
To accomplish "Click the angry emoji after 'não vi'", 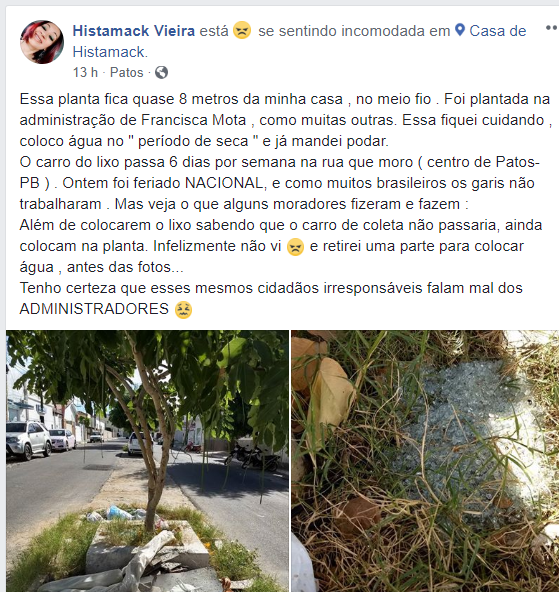I will pyautogui.click(x=296, y=247).
